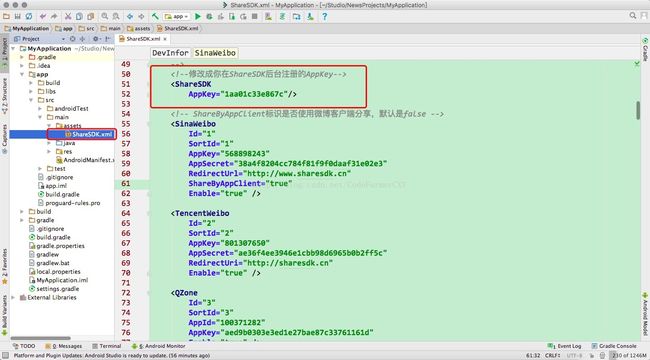Click the hide Project panel icon
The image size is (650, 360).
click(108, 39)
